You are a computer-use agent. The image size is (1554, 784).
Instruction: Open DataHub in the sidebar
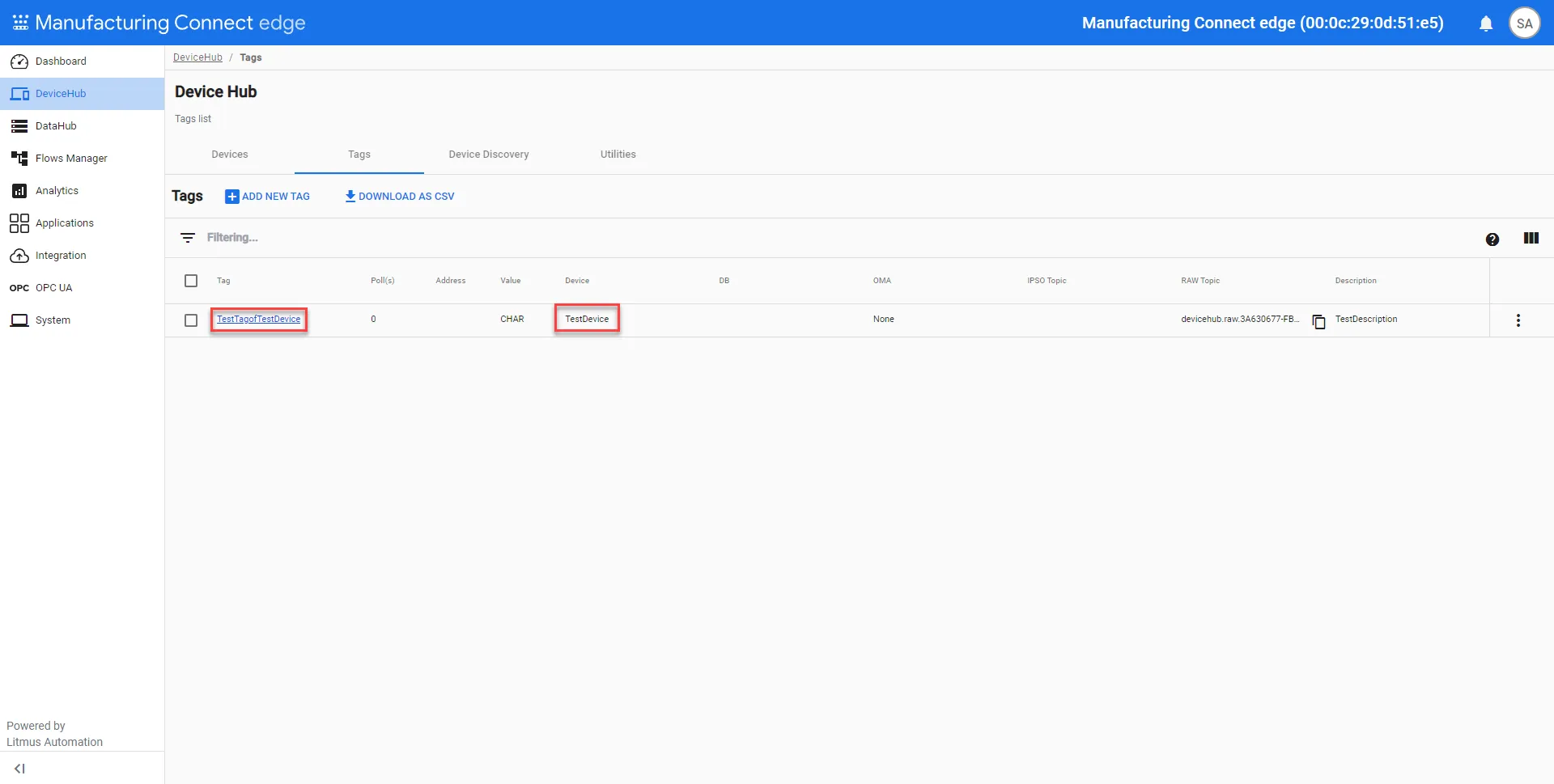[x=82, y=126]
